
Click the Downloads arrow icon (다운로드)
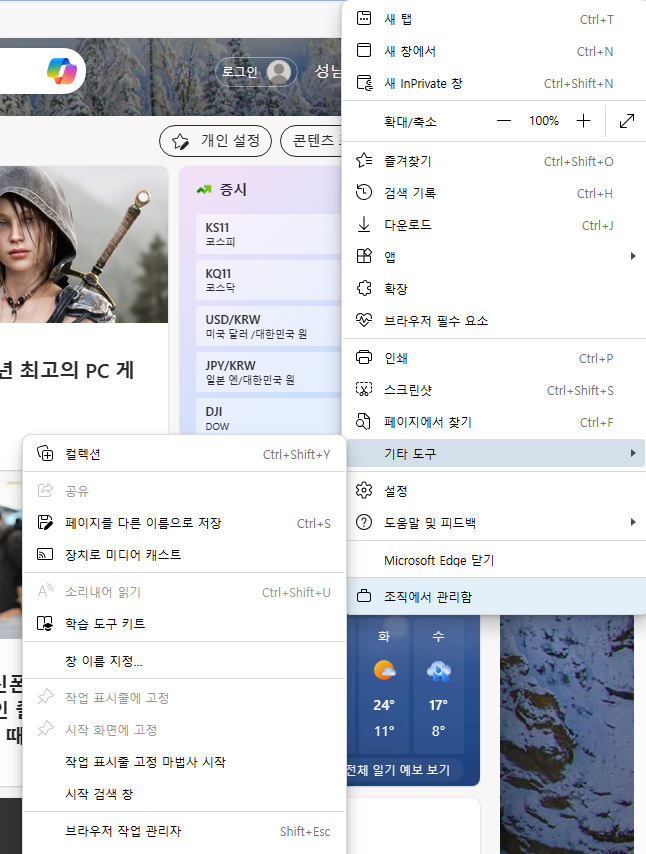[364, 224]
